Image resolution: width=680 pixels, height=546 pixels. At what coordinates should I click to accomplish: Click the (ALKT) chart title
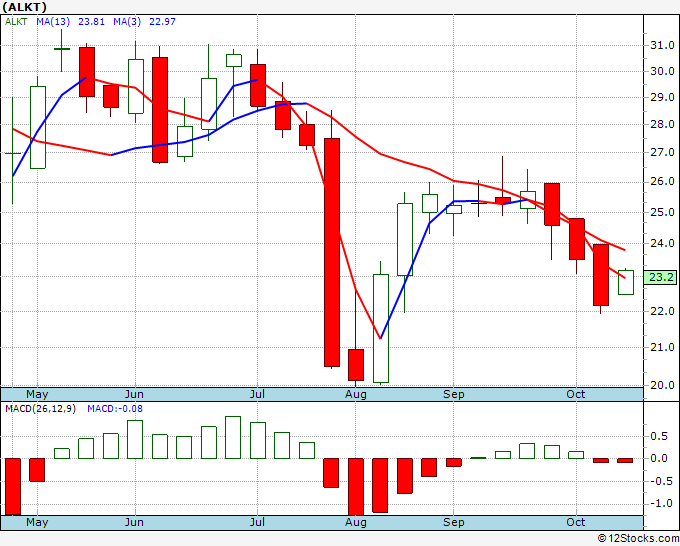(24, 7)
